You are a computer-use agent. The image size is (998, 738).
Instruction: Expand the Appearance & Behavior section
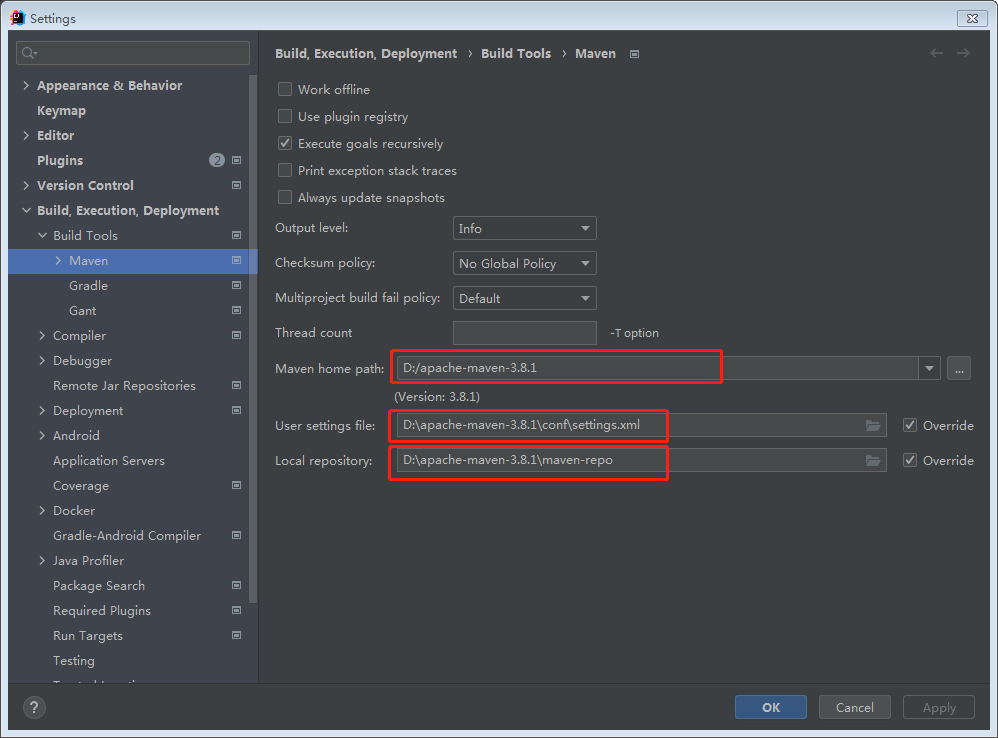26,86
